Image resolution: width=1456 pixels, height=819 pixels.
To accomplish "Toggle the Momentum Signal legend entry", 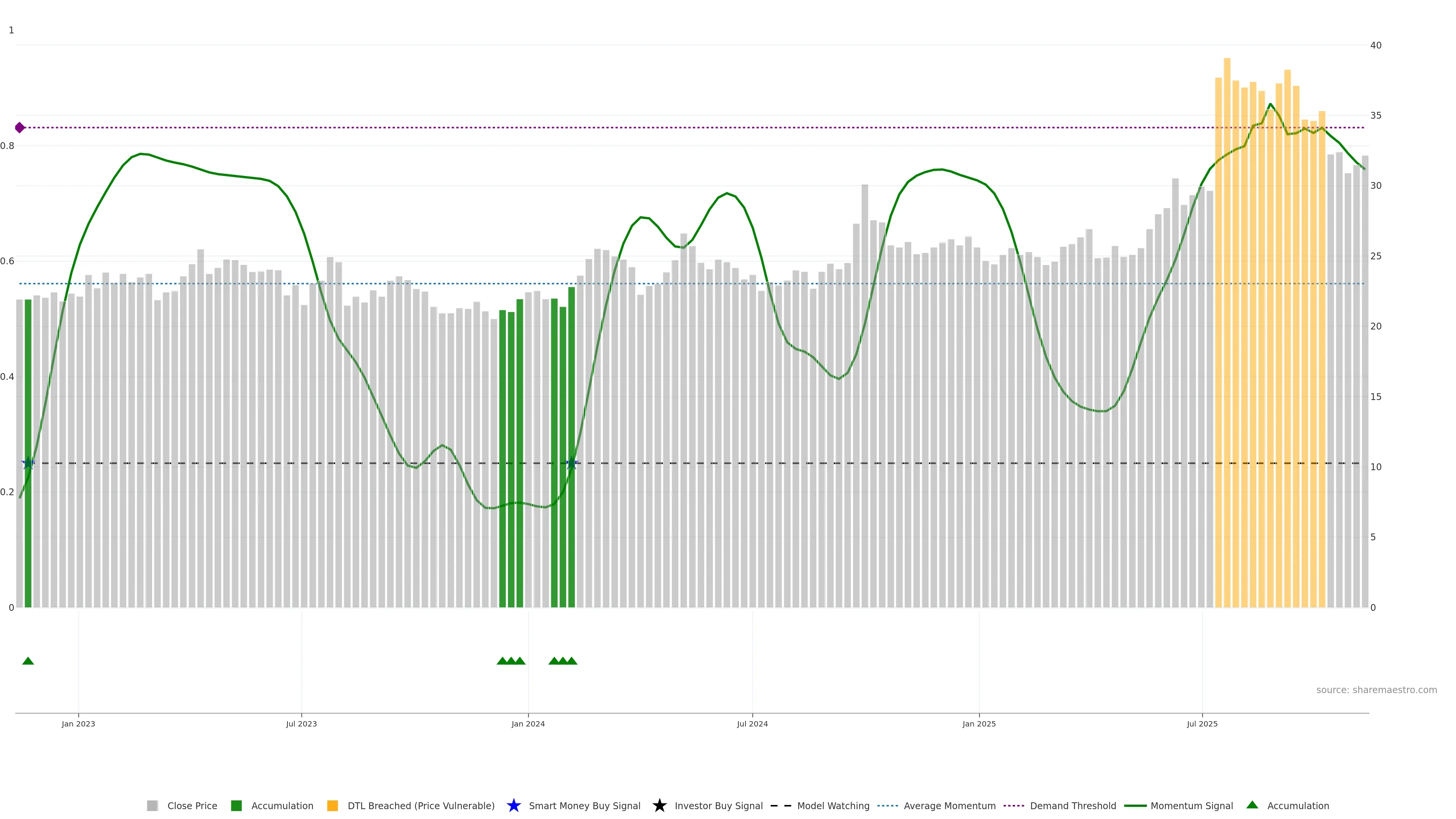I will [x=1191, y=805].
